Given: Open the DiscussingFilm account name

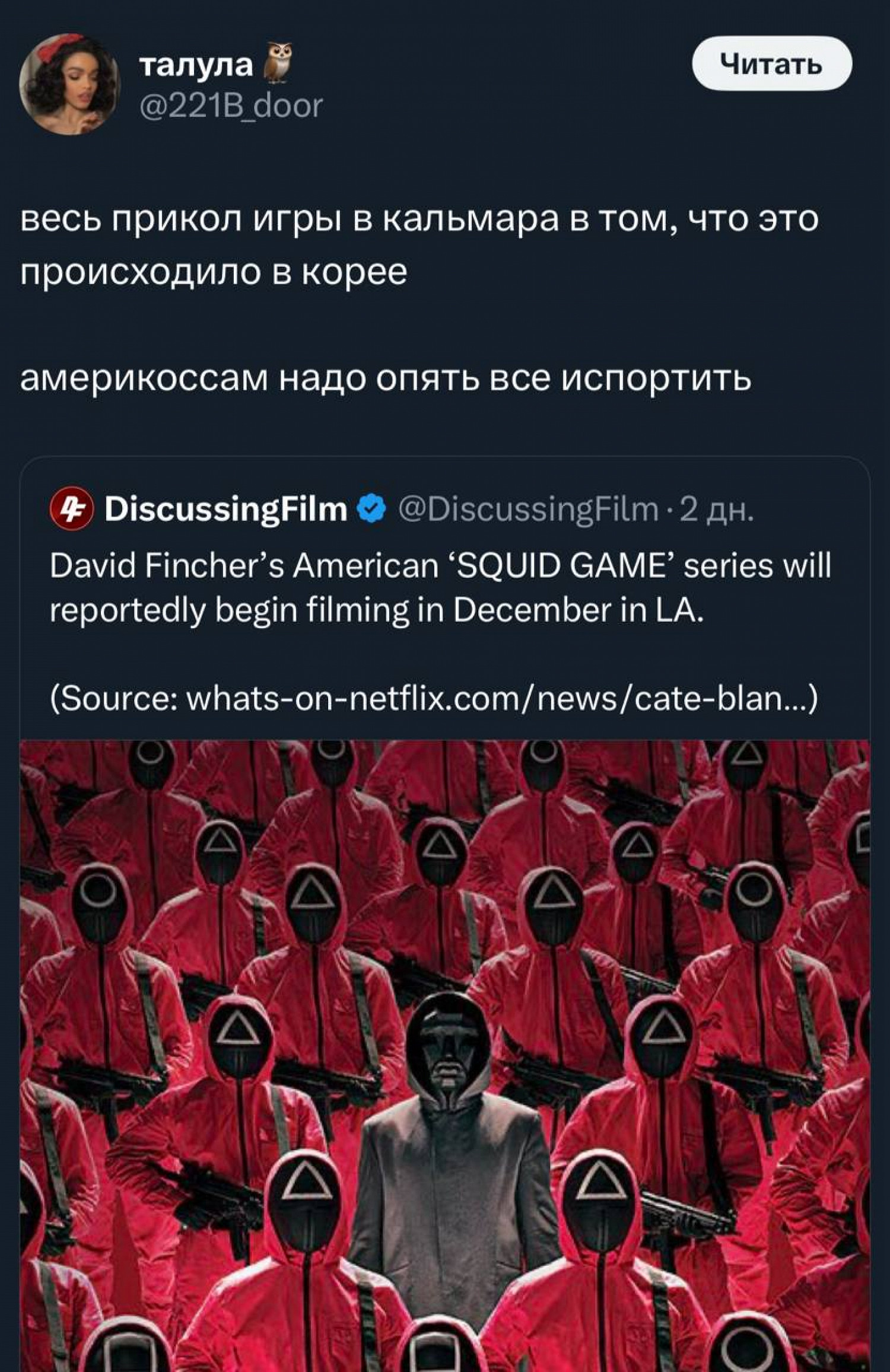Looking at the screenshot, I should 226,509.
